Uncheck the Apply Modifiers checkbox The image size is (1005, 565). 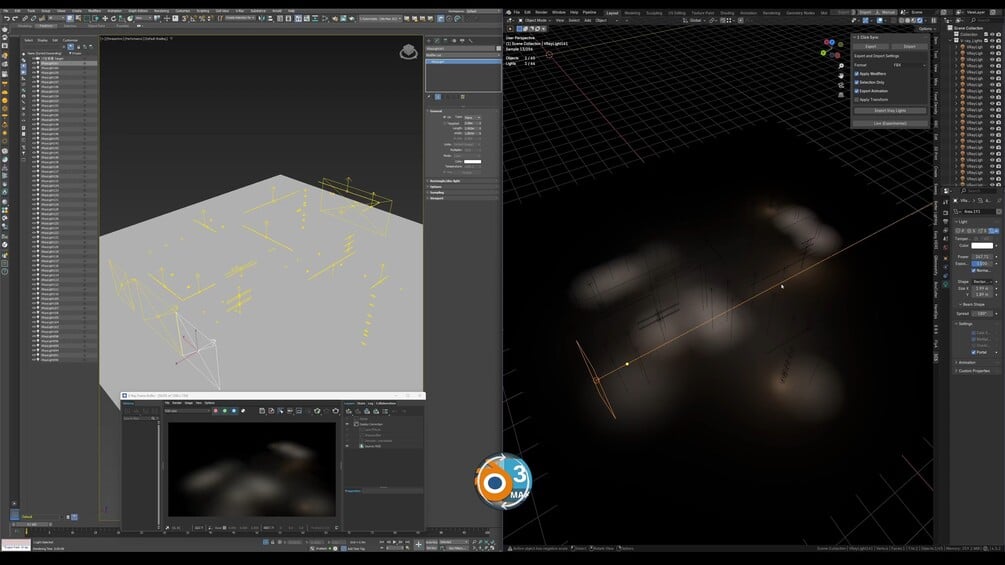pyautogui.click(x=857, y=74)
